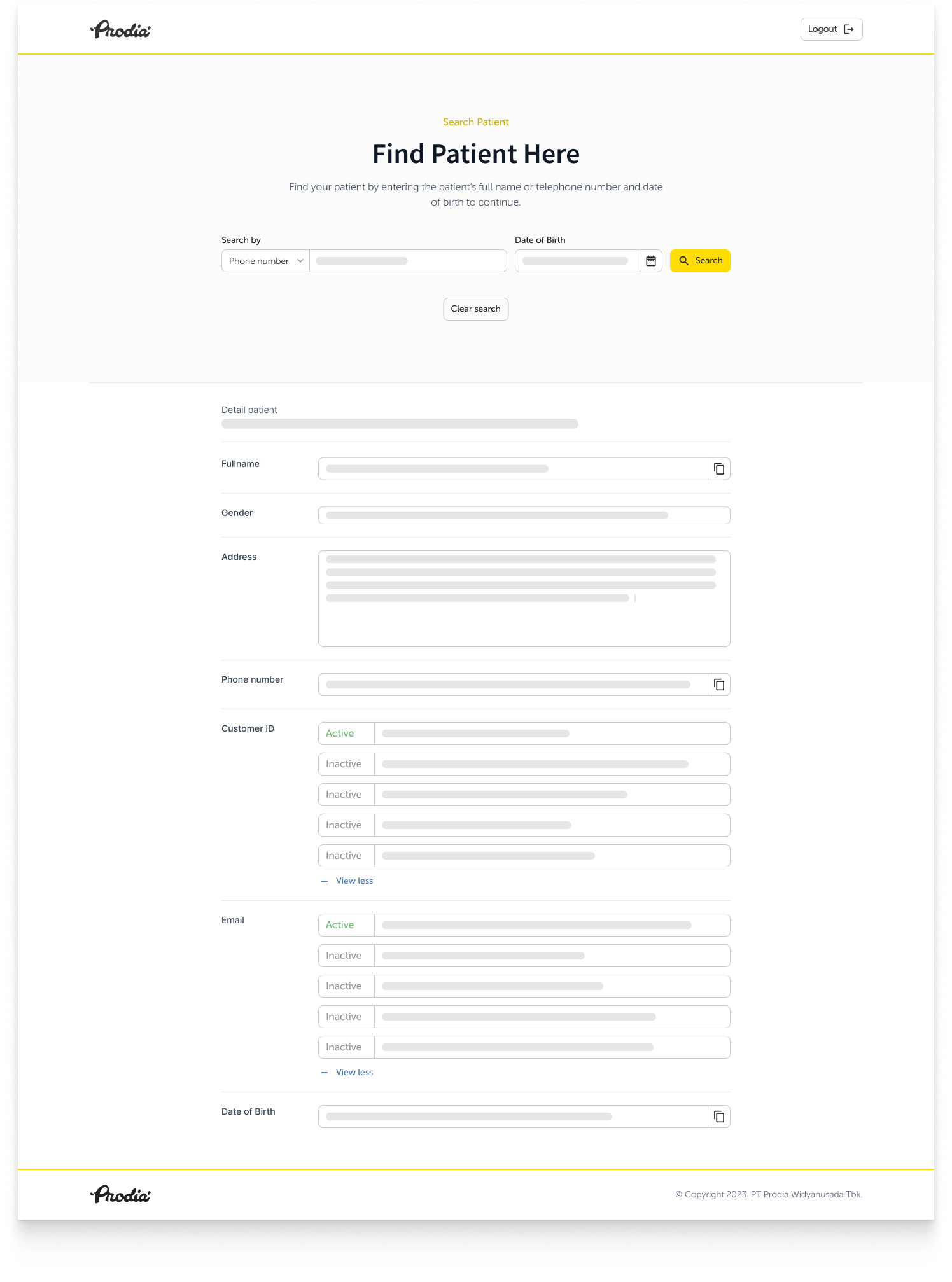Click the Clear search button
The width and height of the screenshot is (952, 1282).
pyautogui.click(x=476, y=309)
